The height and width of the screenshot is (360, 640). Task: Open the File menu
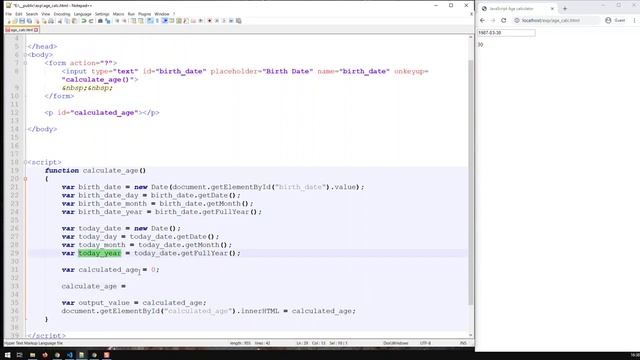(9, 14)
